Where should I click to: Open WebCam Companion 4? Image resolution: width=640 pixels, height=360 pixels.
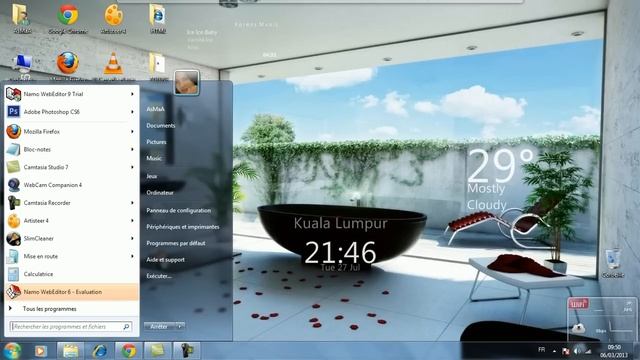[x=71, y=185]
